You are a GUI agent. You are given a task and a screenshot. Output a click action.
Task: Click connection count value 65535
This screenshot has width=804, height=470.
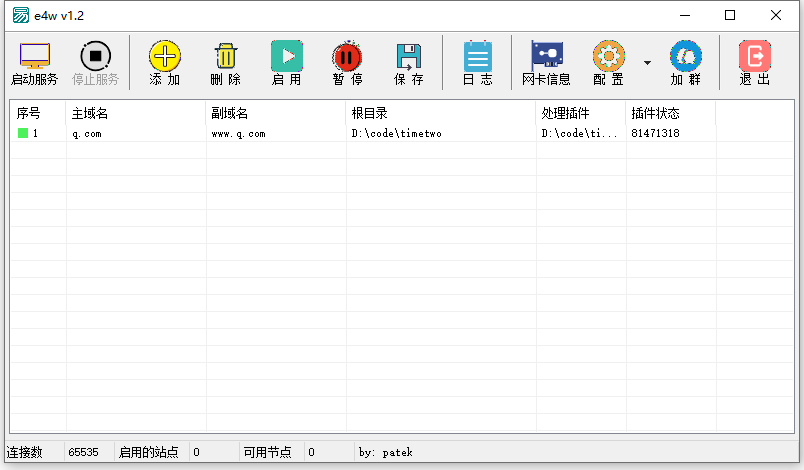pyautogui.click(x=83, y=452)
